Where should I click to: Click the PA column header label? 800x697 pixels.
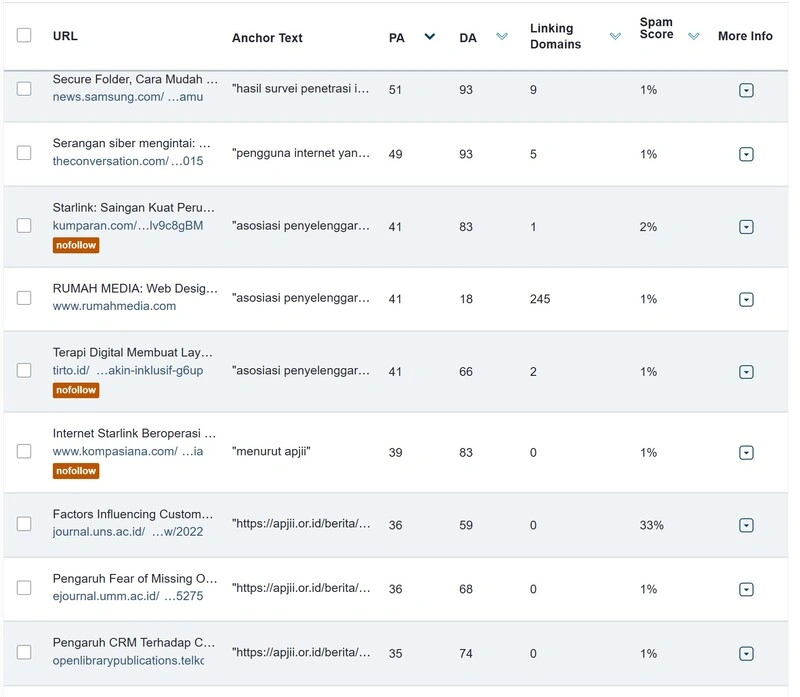(396, 38)
